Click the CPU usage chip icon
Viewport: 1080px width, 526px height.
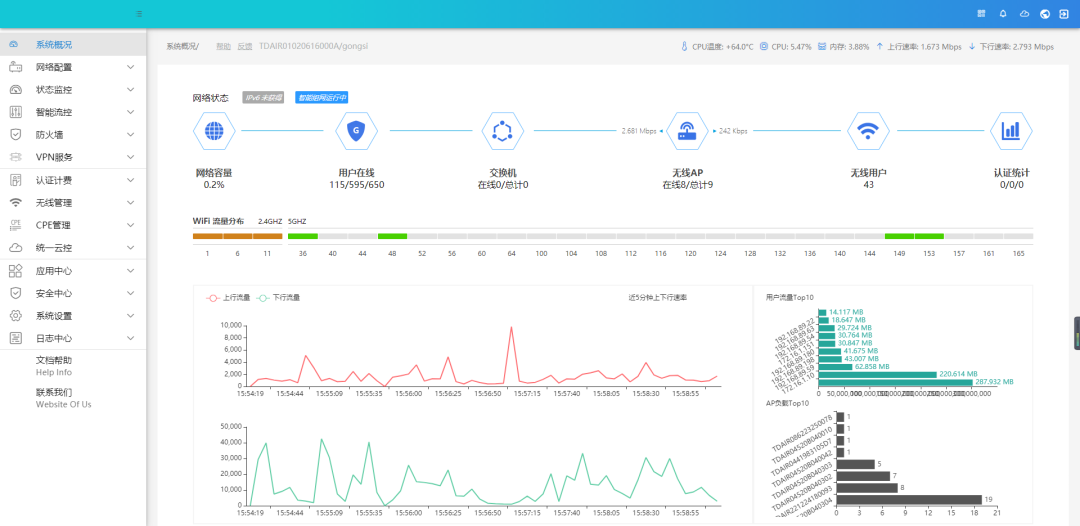click(x=763, y=47)
